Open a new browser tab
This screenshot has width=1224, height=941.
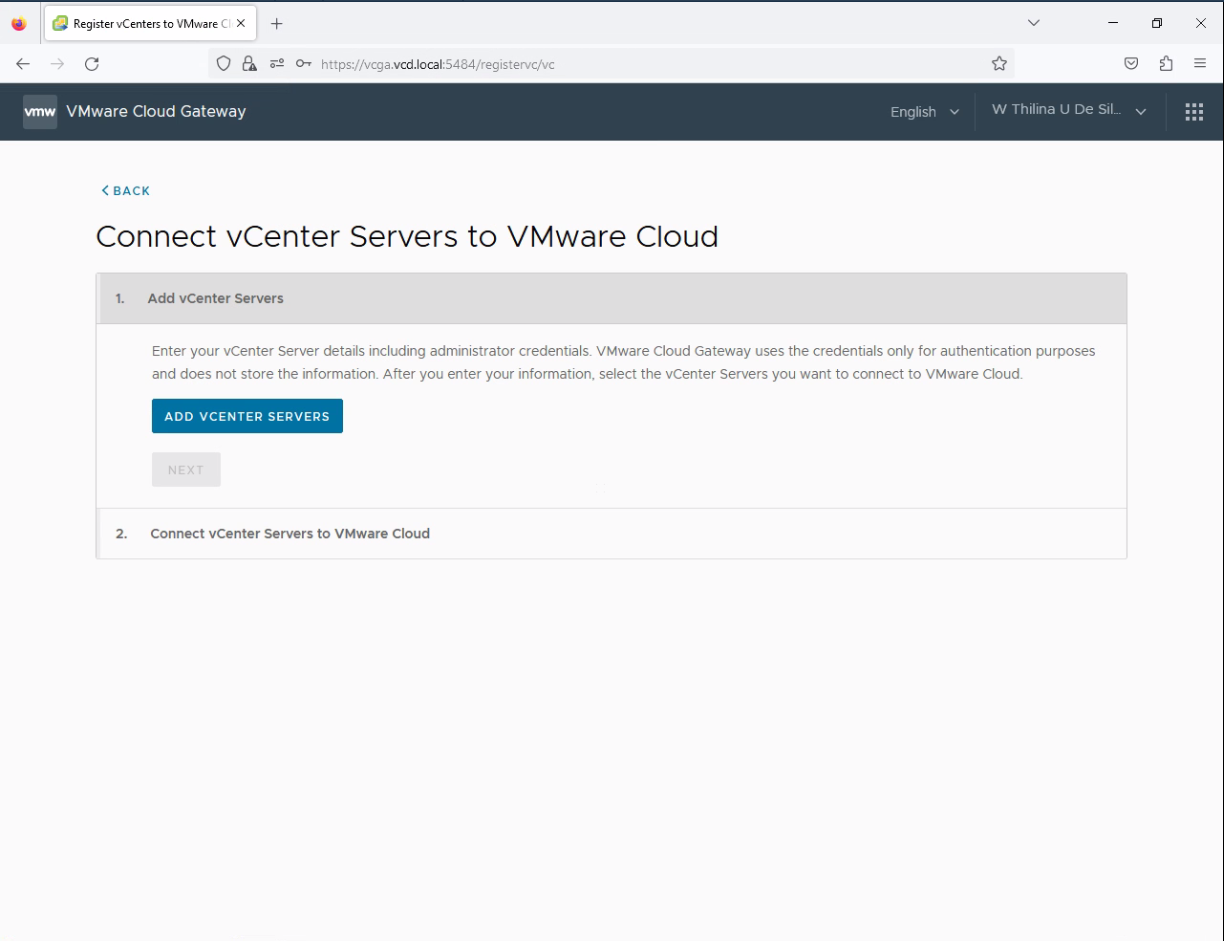click(x=277, y=23)
